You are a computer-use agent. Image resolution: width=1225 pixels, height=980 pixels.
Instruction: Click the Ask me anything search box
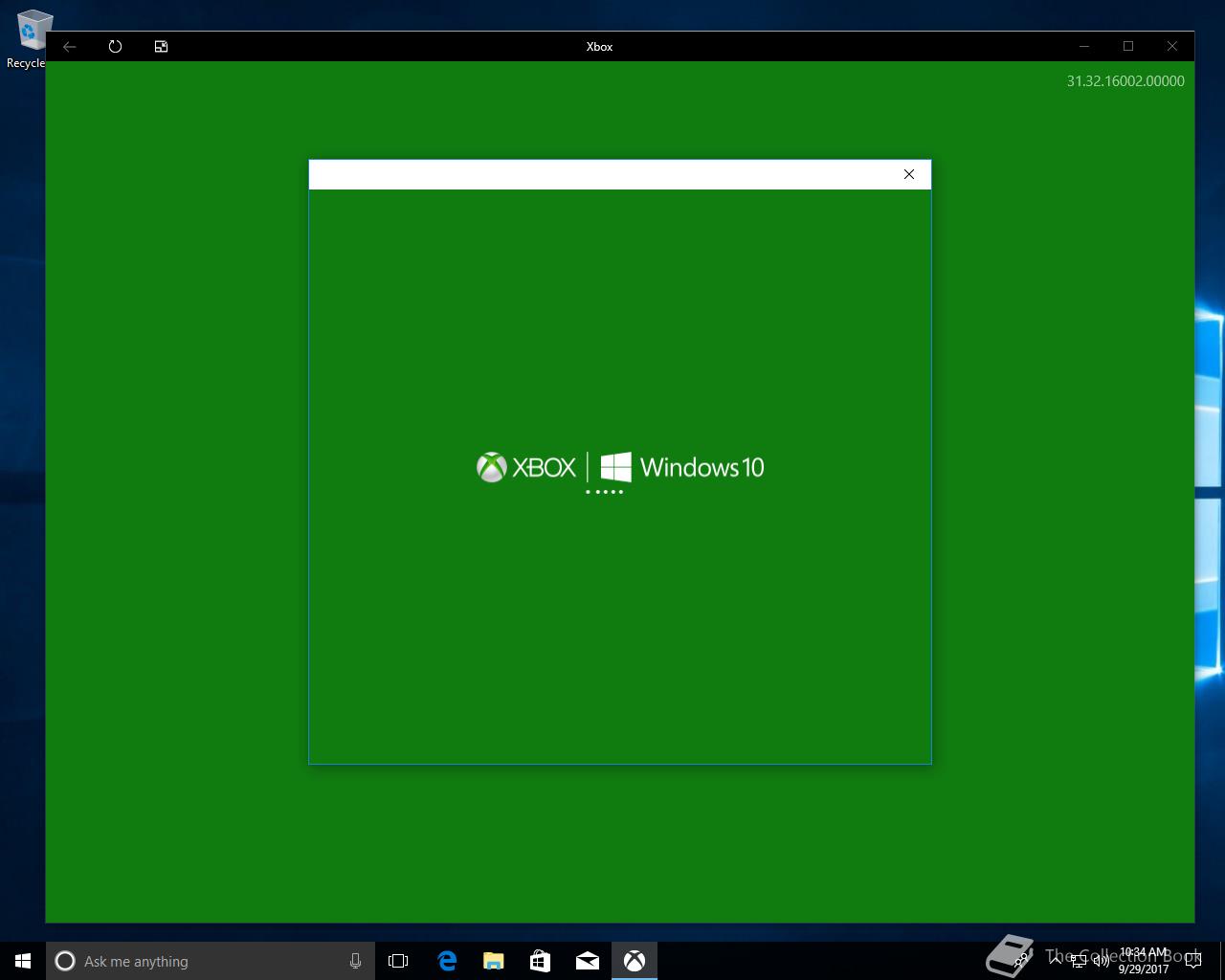(x=211, y=961)
